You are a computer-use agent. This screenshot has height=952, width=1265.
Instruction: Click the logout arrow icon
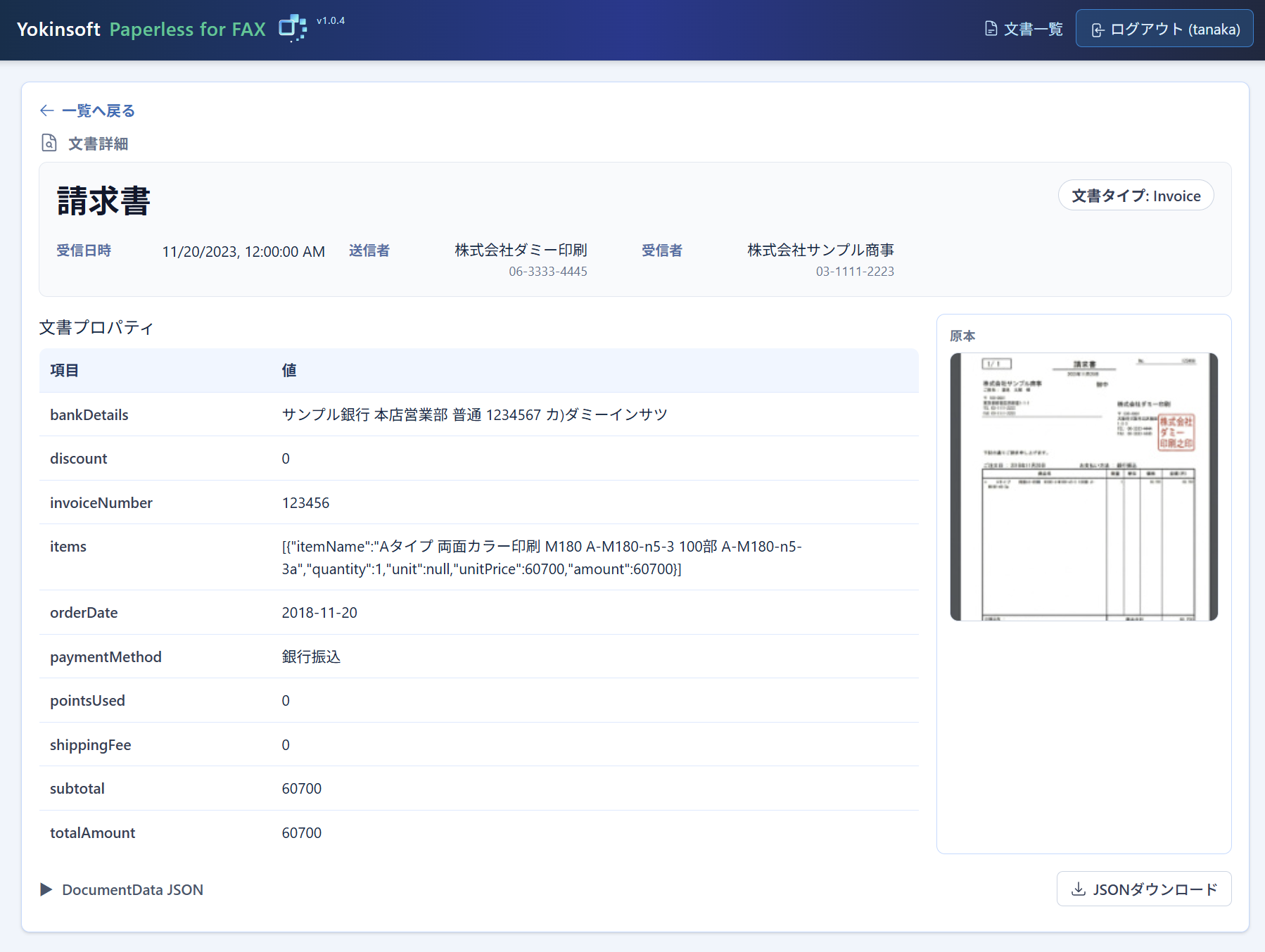(1097, 30)
